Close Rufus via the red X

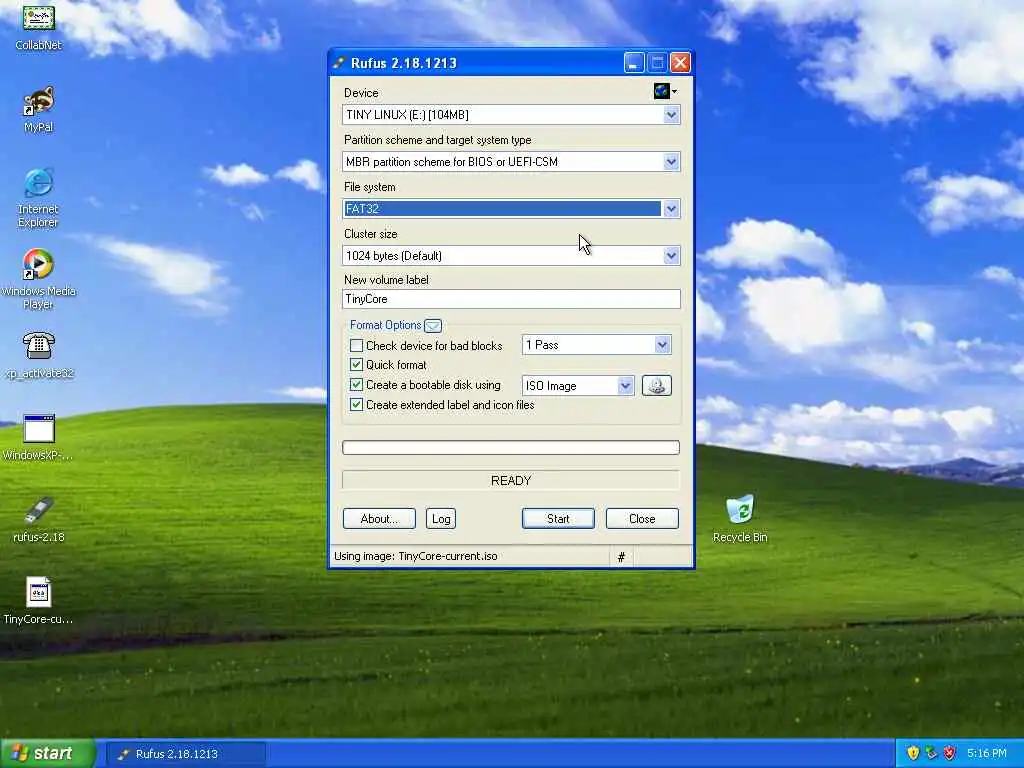click(x=680, y=63)
